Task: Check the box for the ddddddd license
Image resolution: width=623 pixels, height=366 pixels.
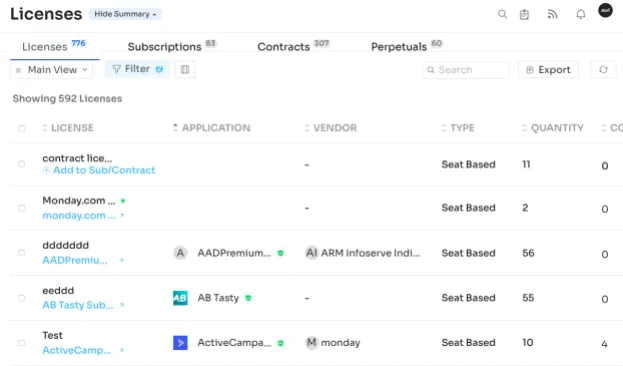Action: (21, 253)
